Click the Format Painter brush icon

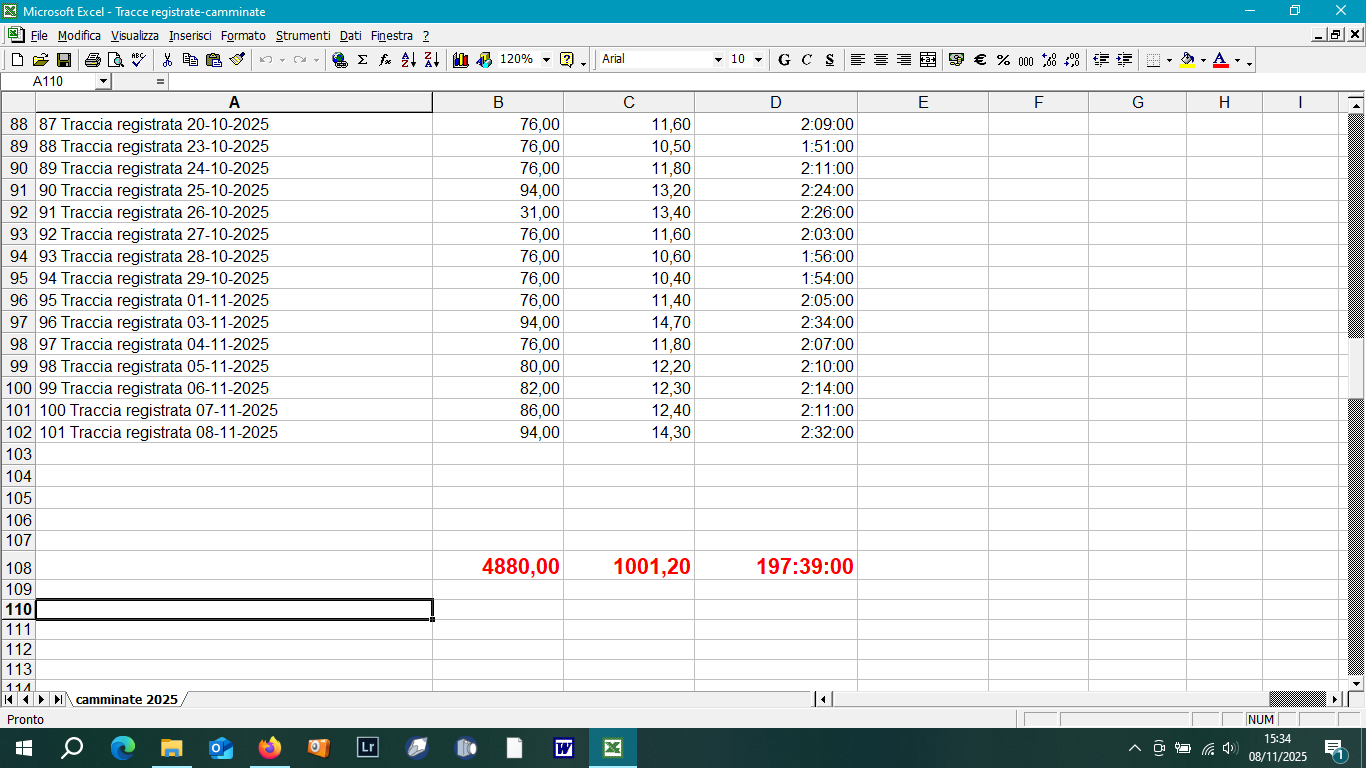point(237,60)
